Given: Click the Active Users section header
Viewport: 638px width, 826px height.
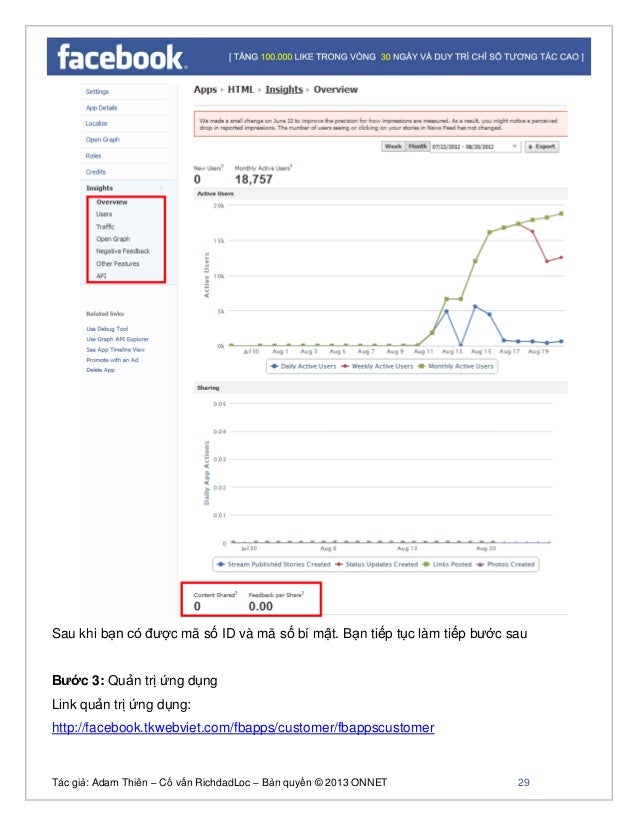Looking at the screenshot, I should 380,194.
